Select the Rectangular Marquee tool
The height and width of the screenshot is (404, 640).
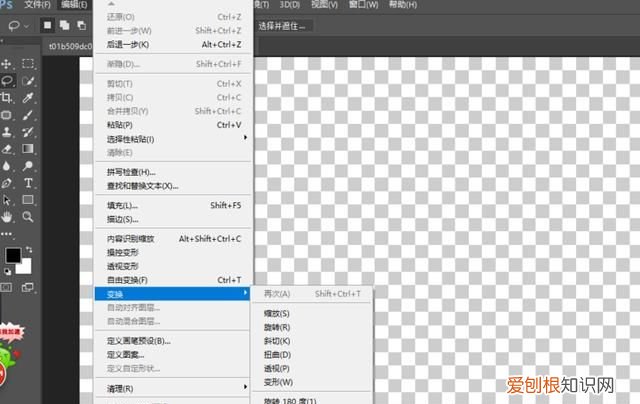pos(28,64)
